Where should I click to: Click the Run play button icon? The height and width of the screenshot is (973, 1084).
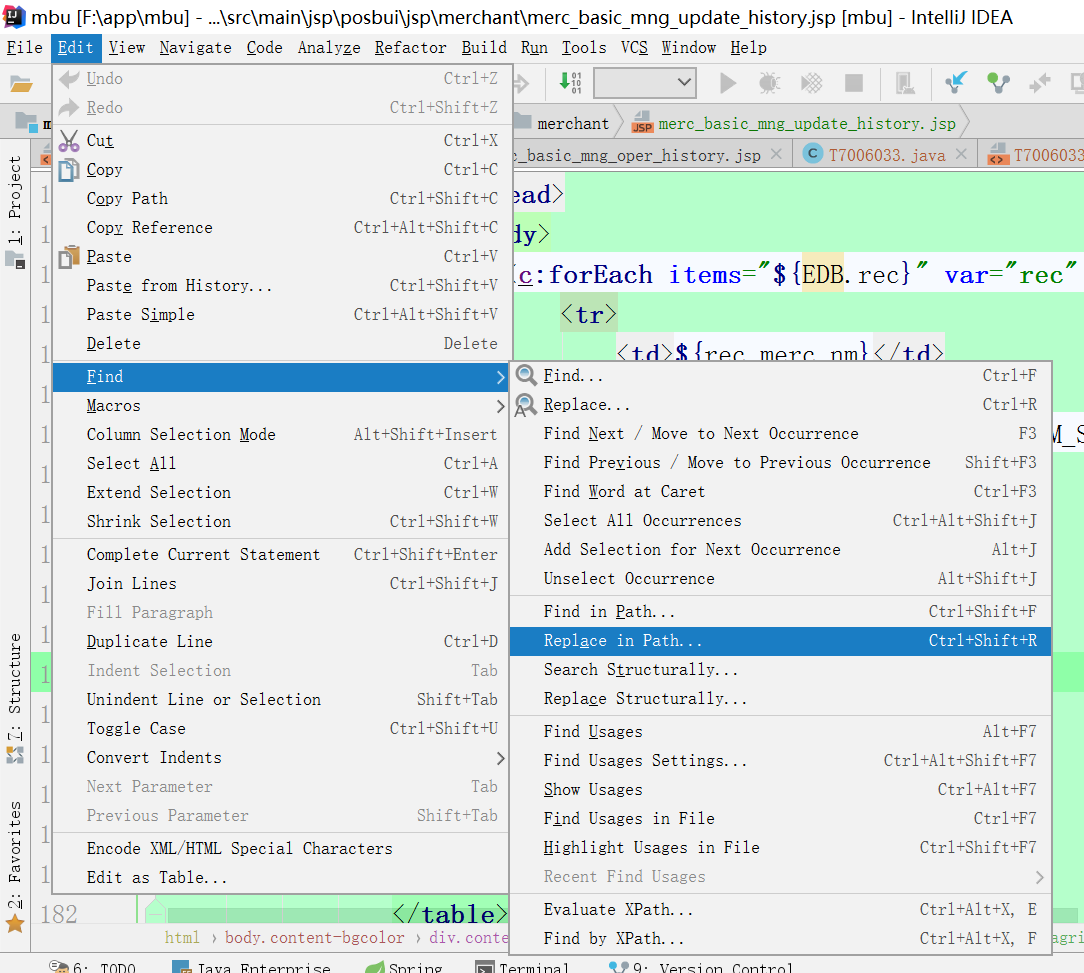coord(727,84)
